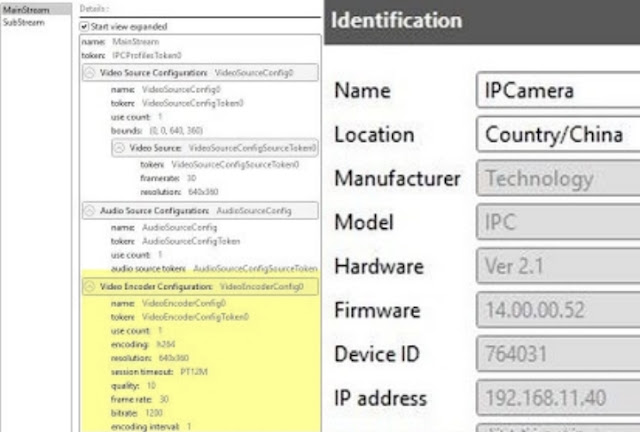Screen dimensions: 640x432
Task: Click the Device ID field showing 764031
Action: click(558, 354)
